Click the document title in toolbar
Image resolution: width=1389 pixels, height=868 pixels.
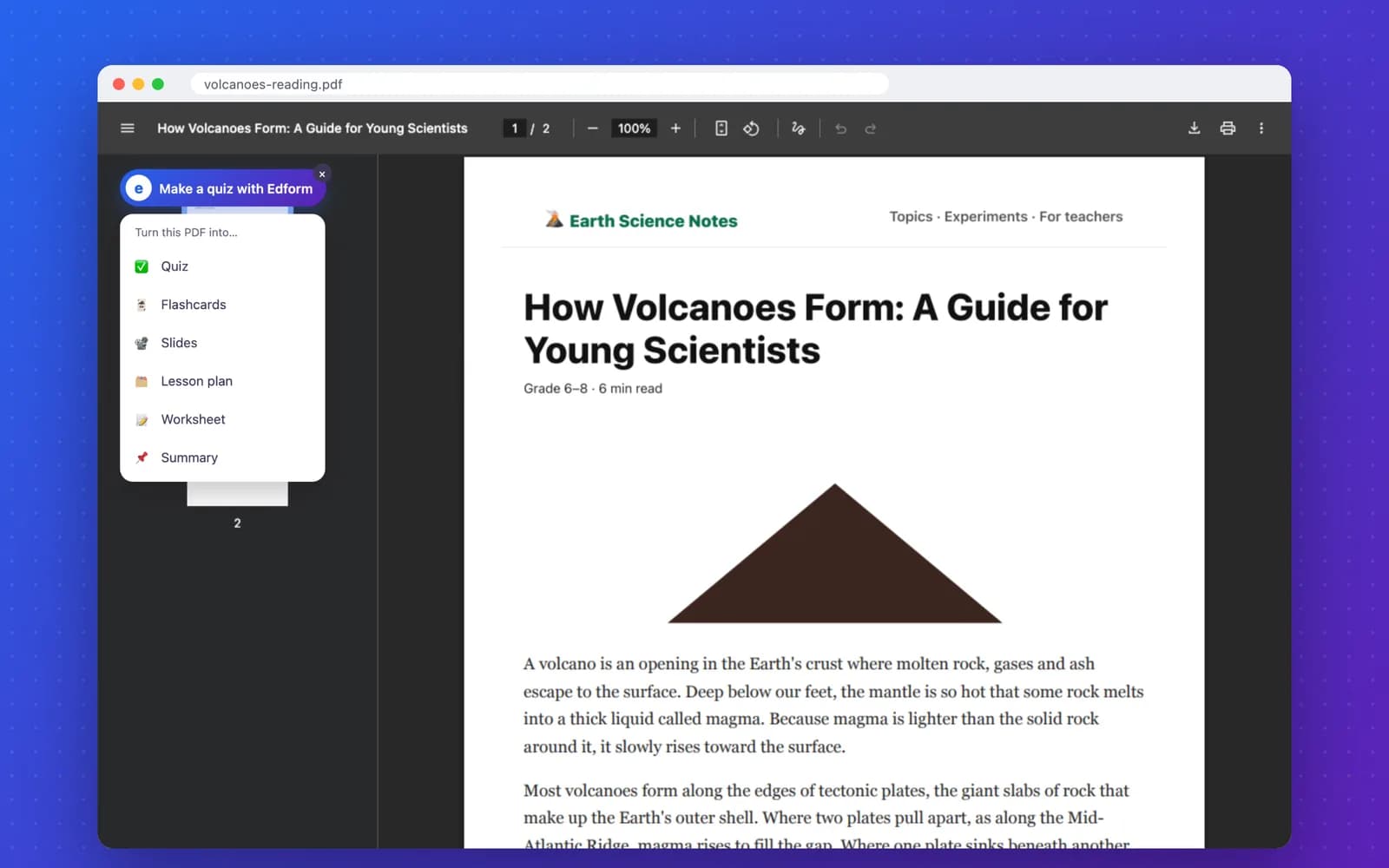[x=313, y=128]
